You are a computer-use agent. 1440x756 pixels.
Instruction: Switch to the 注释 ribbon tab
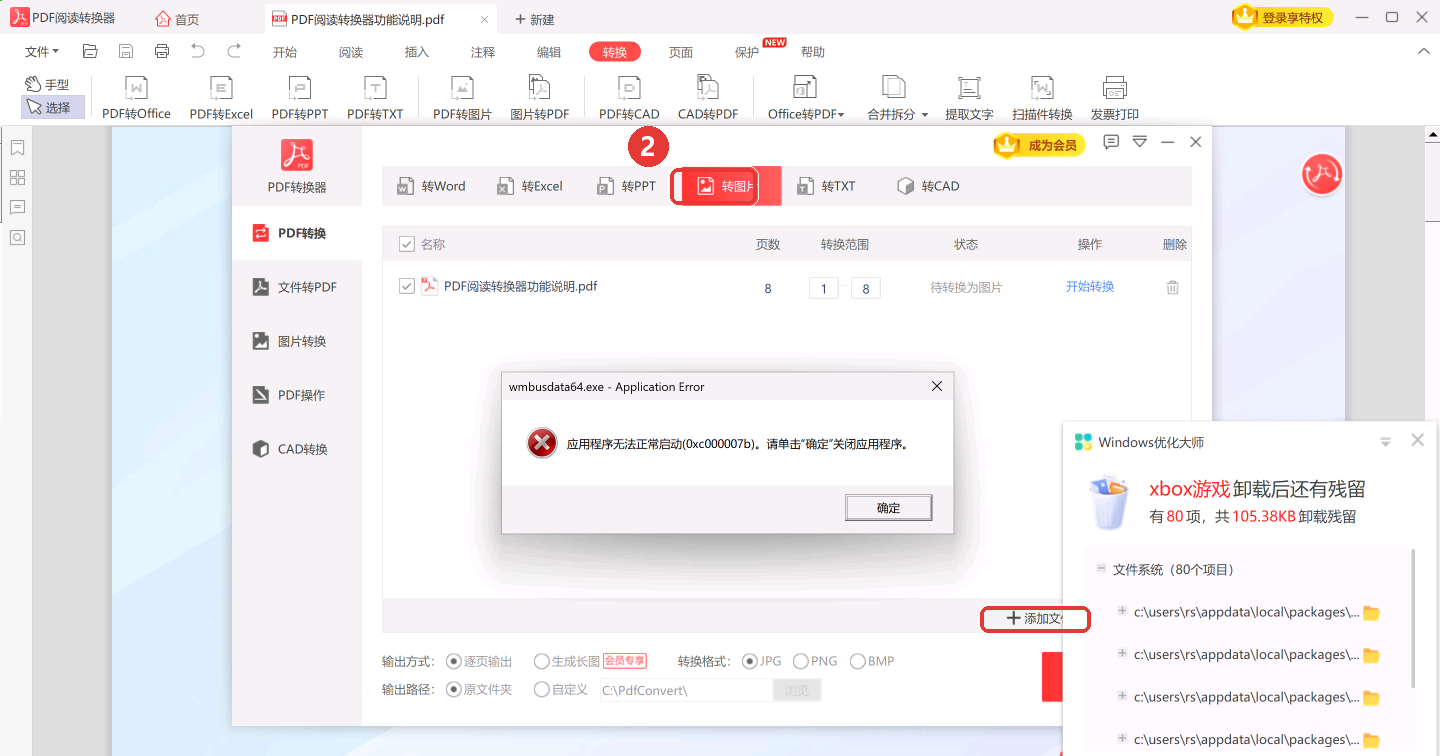(483, 52)
